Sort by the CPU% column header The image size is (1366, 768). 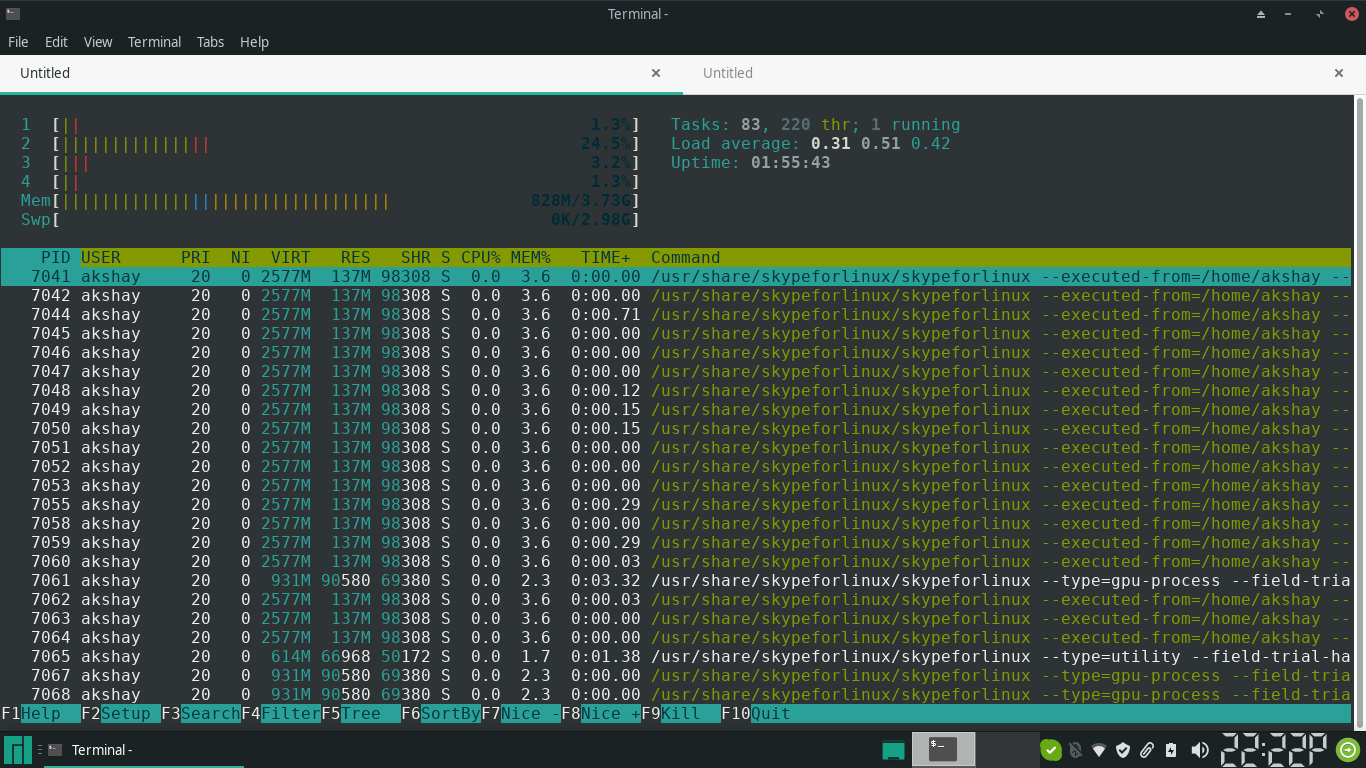pyautogui.click(x=481, y=257)
